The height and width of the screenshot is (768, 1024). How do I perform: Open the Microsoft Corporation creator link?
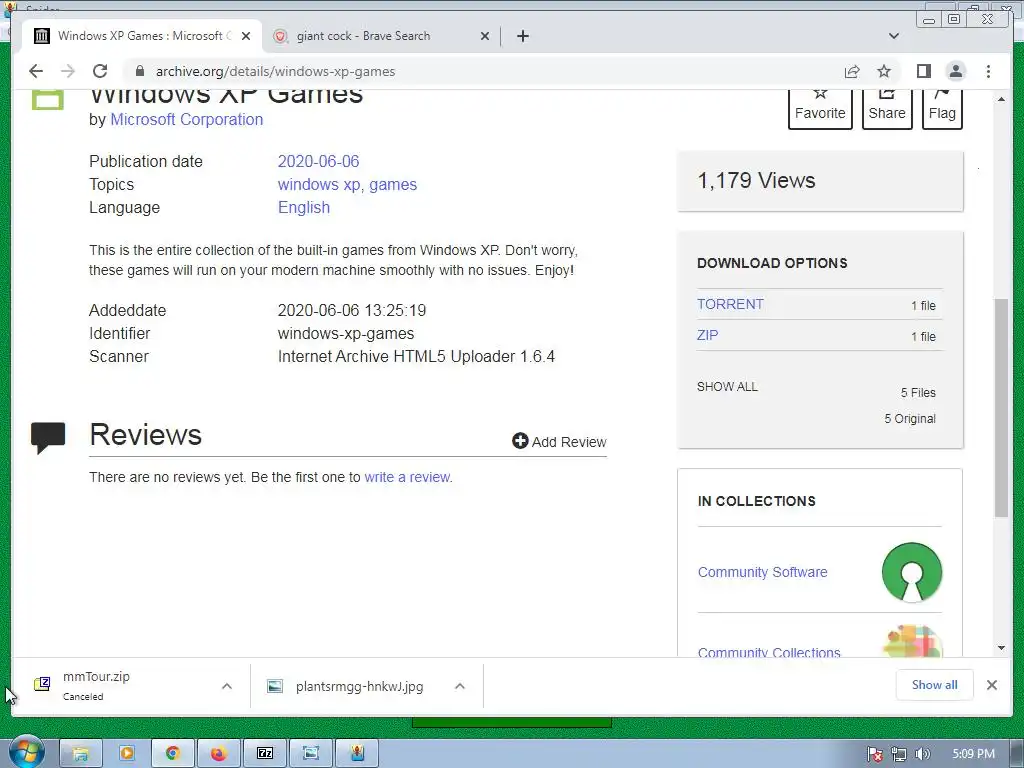coord(186,120)
